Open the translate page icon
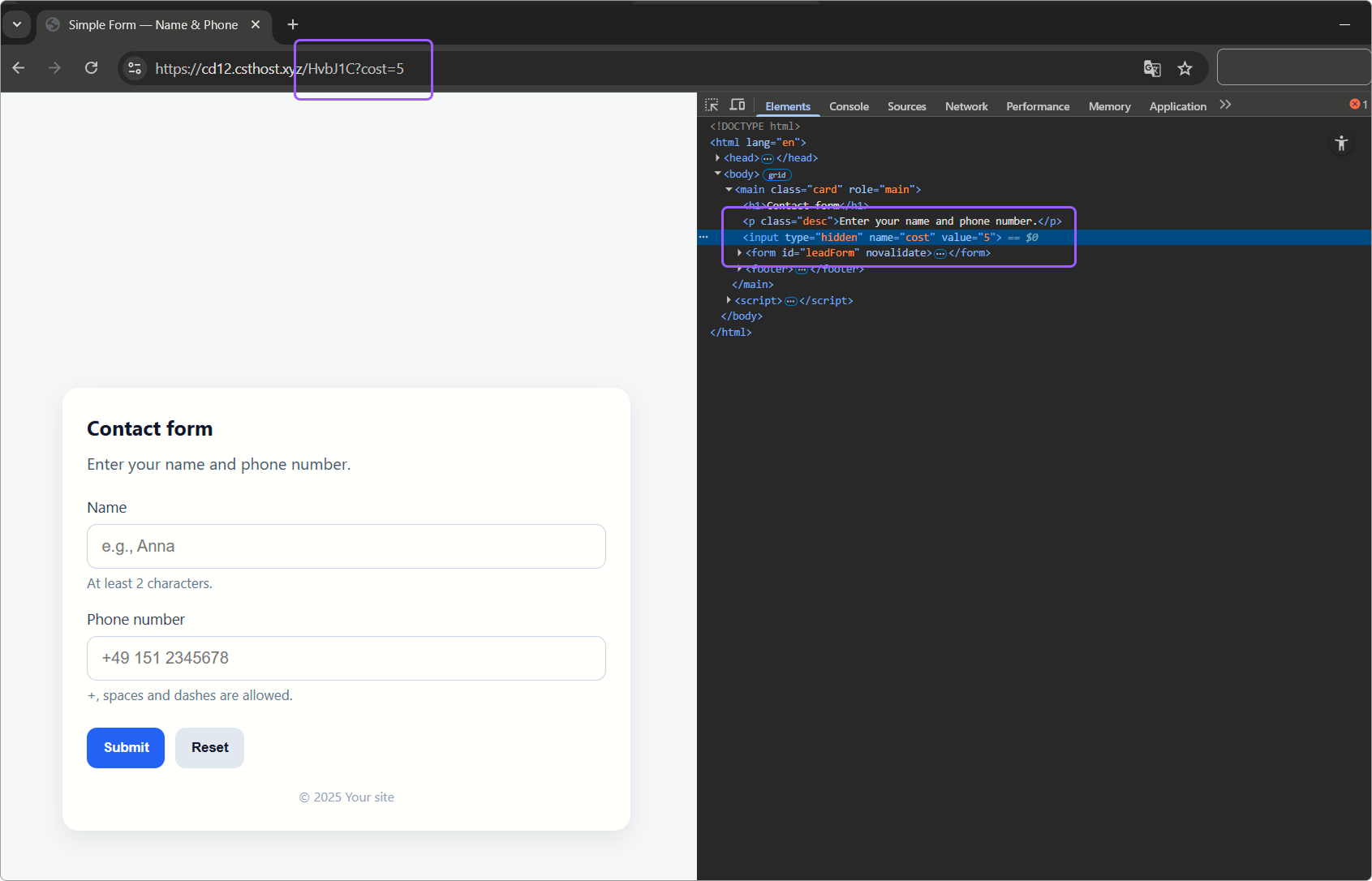The height and width of the screenshot is (881, 1372). 1152,68
